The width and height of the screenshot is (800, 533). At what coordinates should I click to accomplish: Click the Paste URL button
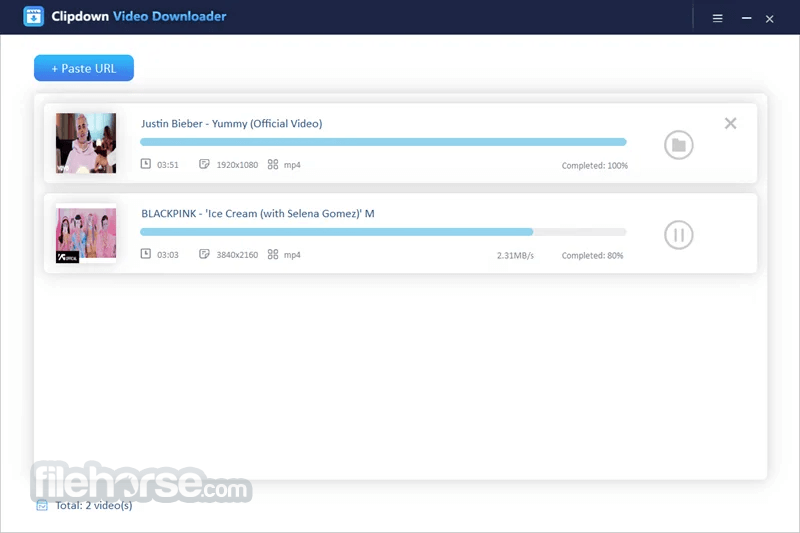coord(84,68)
